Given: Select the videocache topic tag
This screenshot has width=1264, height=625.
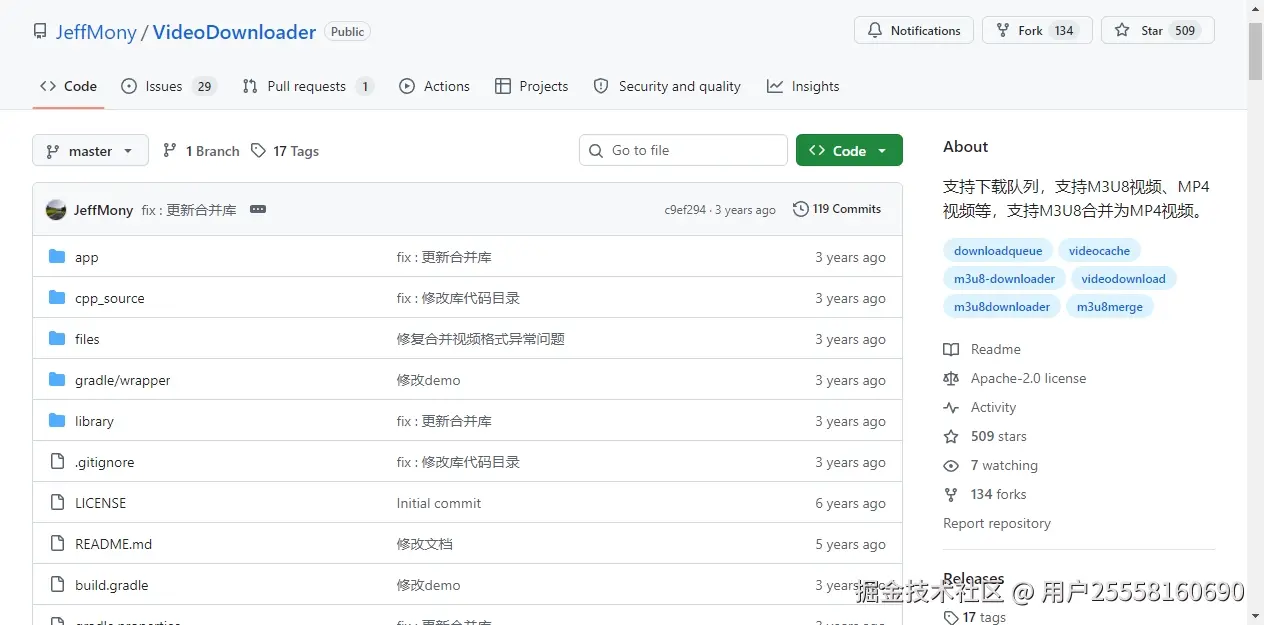Looking at the screenshot, I should [1099, 251].
